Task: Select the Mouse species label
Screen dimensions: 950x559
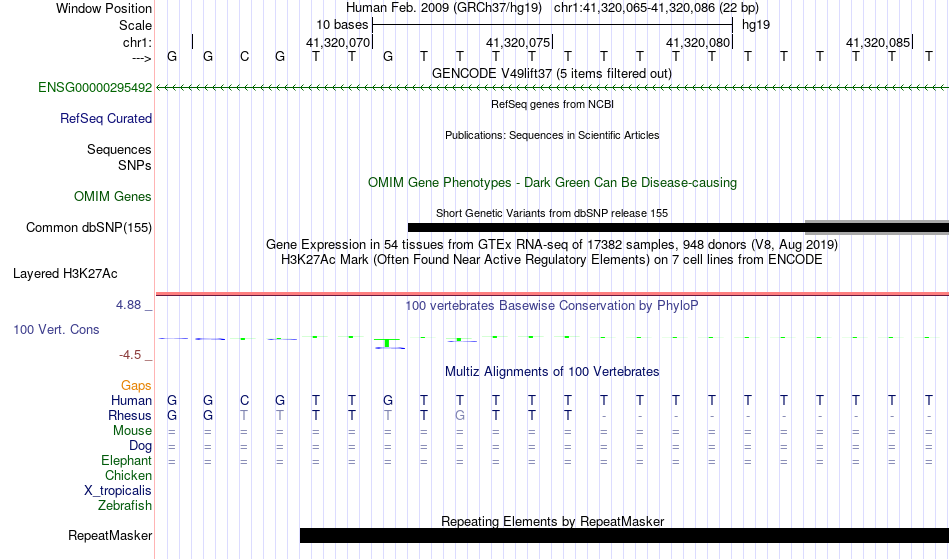Action: [132, 431]
